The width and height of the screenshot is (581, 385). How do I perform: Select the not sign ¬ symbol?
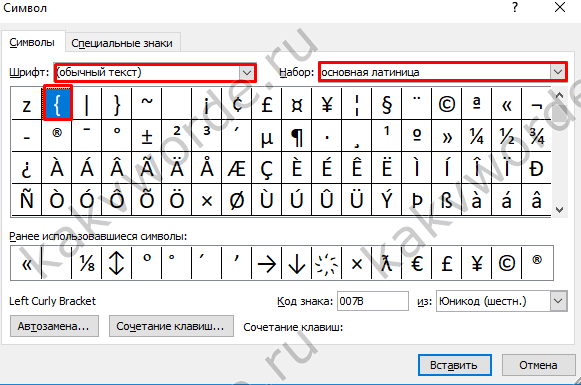[x=537, y=104]
